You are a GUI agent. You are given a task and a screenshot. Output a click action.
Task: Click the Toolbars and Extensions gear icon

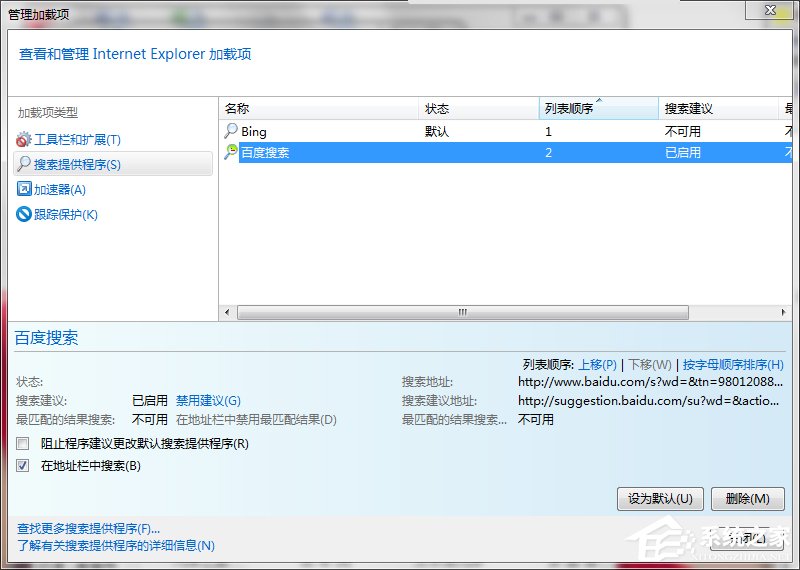(23, 139)
